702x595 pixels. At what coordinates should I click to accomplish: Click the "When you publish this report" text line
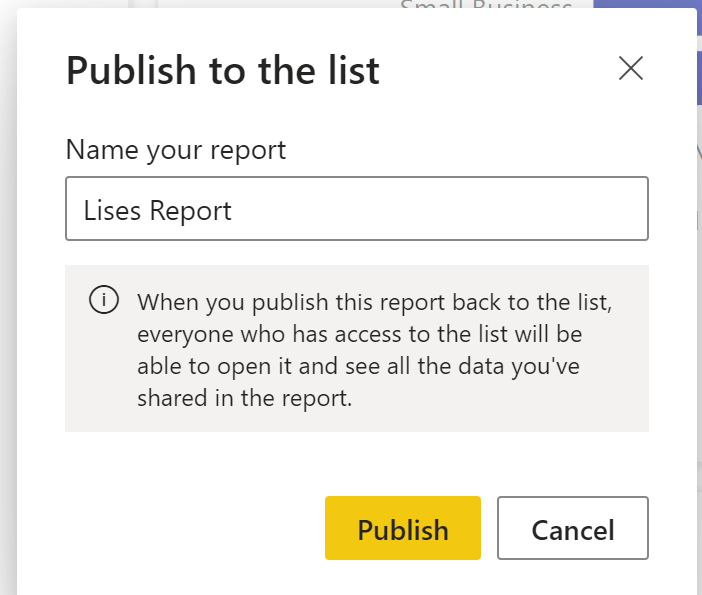pyautogui.click(x=375, y=301)
